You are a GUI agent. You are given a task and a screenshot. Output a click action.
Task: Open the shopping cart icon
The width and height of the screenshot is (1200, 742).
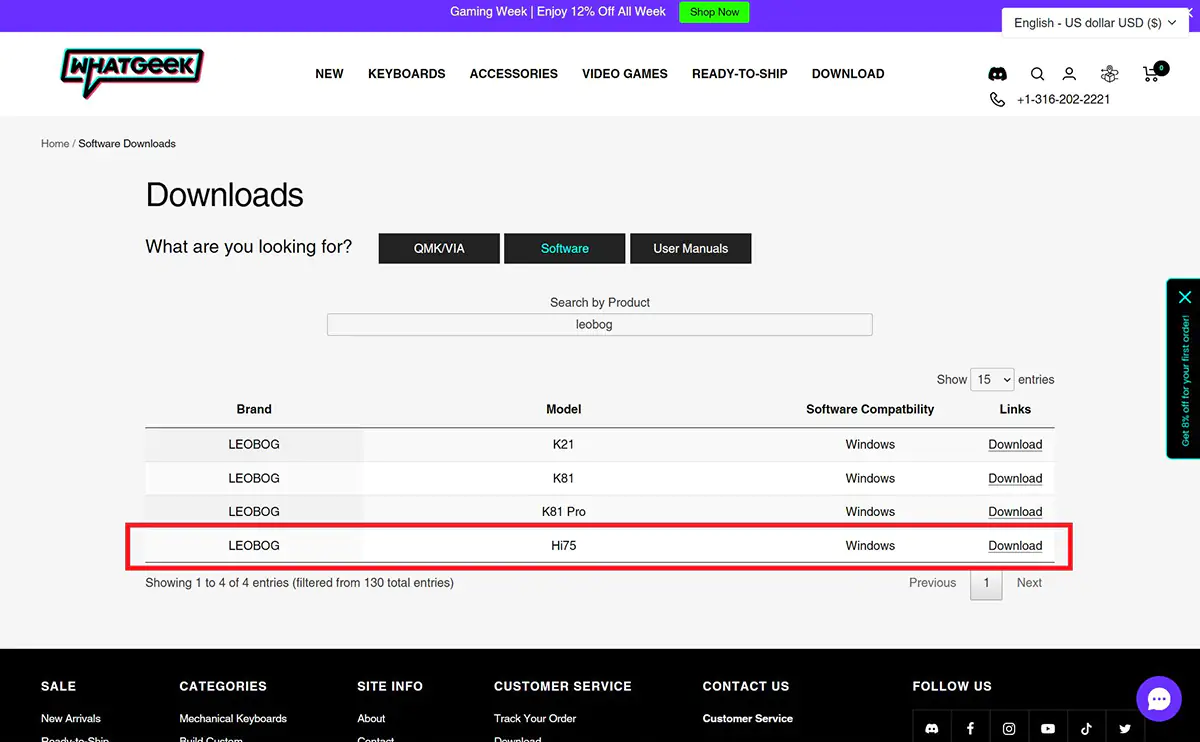click(x=1152, y=73)
